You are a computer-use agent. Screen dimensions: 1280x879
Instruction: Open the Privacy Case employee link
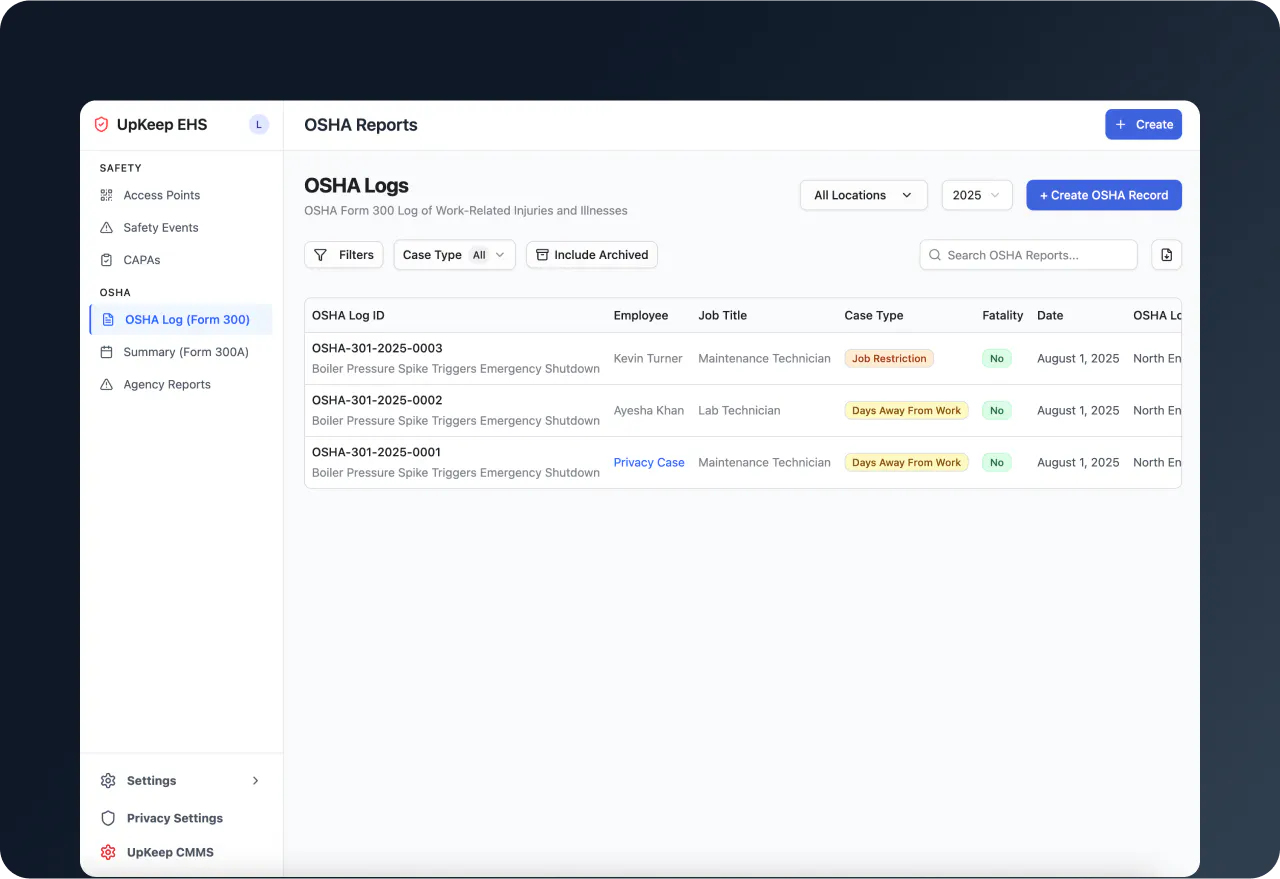648,463
